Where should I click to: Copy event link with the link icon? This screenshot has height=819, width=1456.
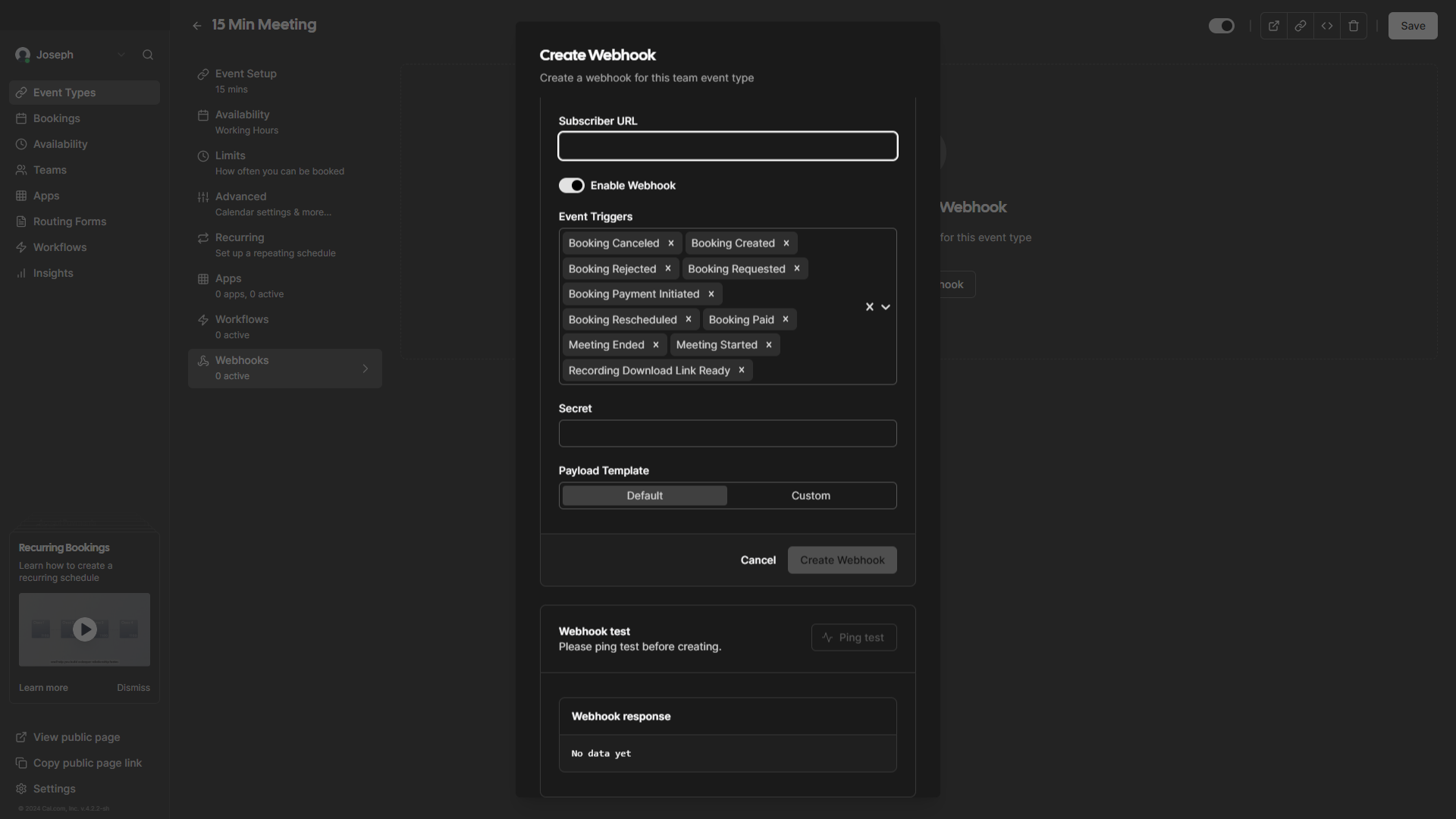(x=1301, y=26)
